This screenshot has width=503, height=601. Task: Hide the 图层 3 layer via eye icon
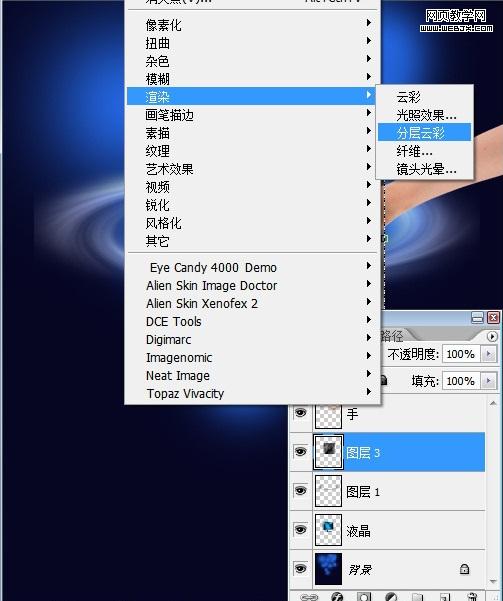(x=301, y=452)
